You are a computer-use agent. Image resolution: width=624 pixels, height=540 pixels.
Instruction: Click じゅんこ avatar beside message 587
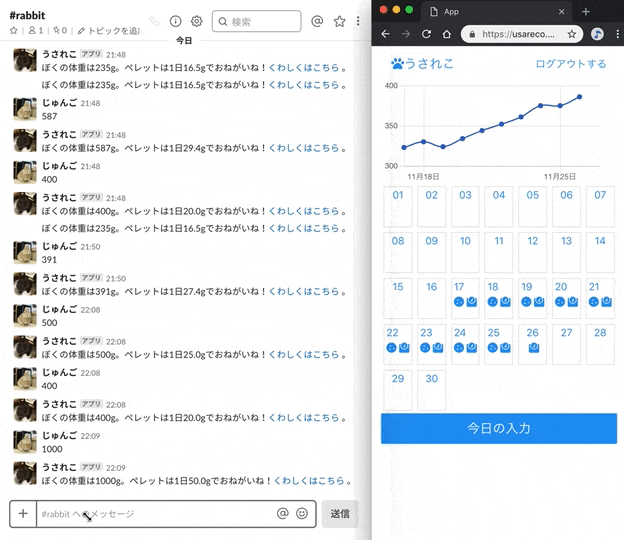25,109
